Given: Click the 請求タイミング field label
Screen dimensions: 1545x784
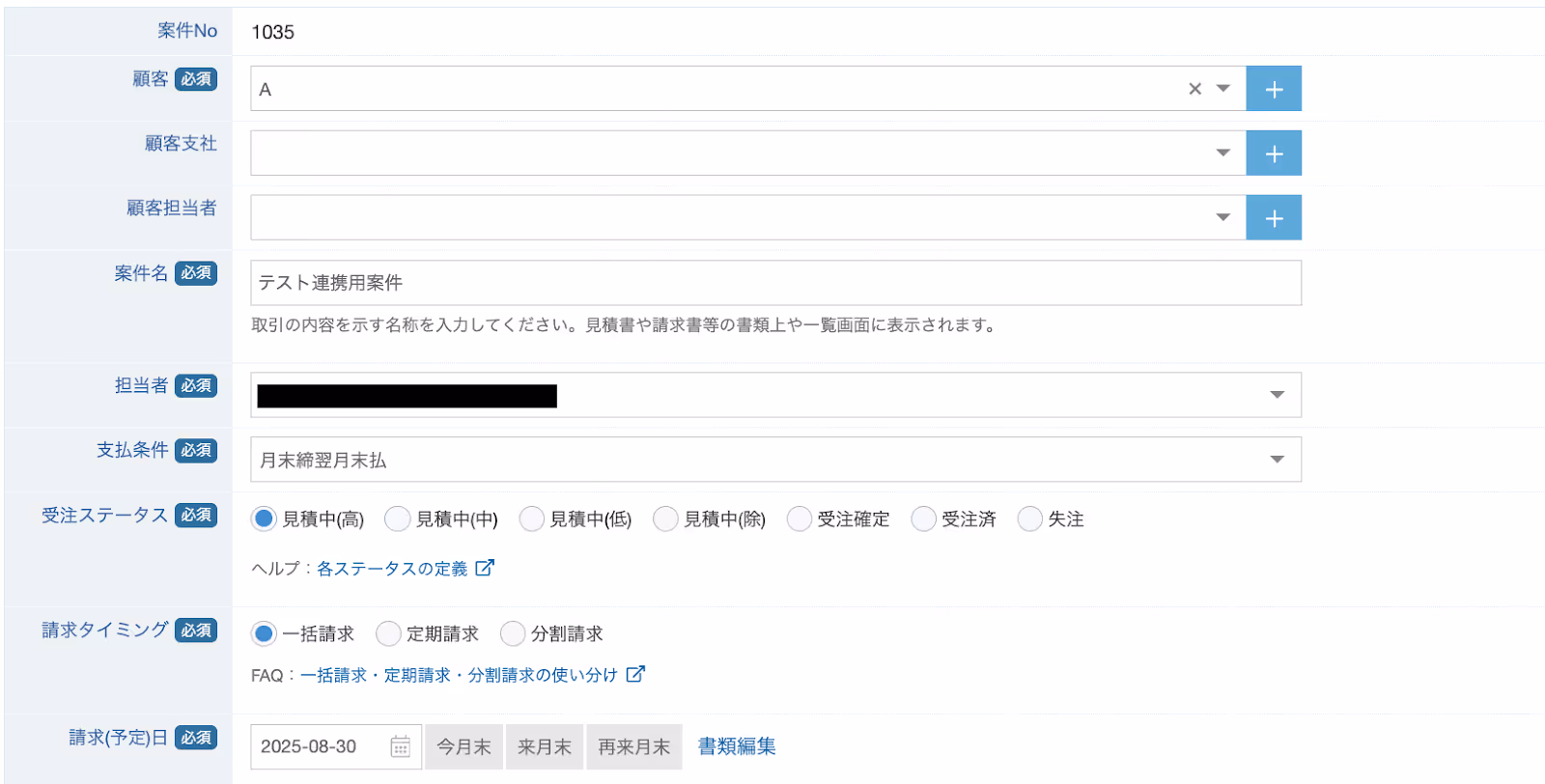Looking at the screenshot, I should (104, 630).
